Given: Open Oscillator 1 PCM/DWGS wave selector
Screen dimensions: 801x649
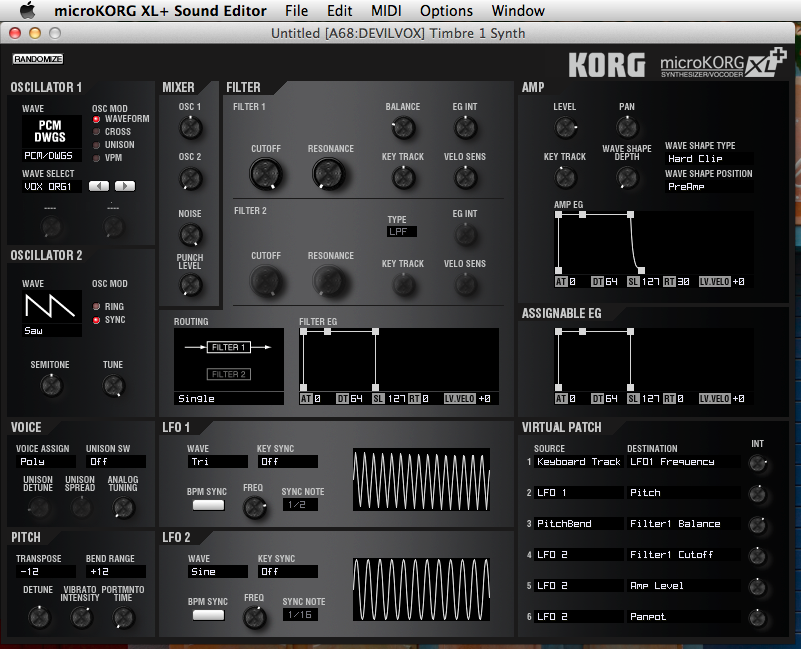Looking at the screenshot, I should point(51,138).
